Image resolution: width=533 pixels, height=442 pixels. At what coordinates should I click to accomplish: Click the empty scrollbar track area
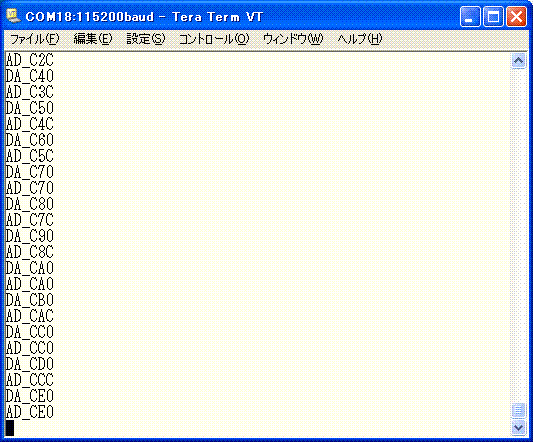[x=518, y=236]
